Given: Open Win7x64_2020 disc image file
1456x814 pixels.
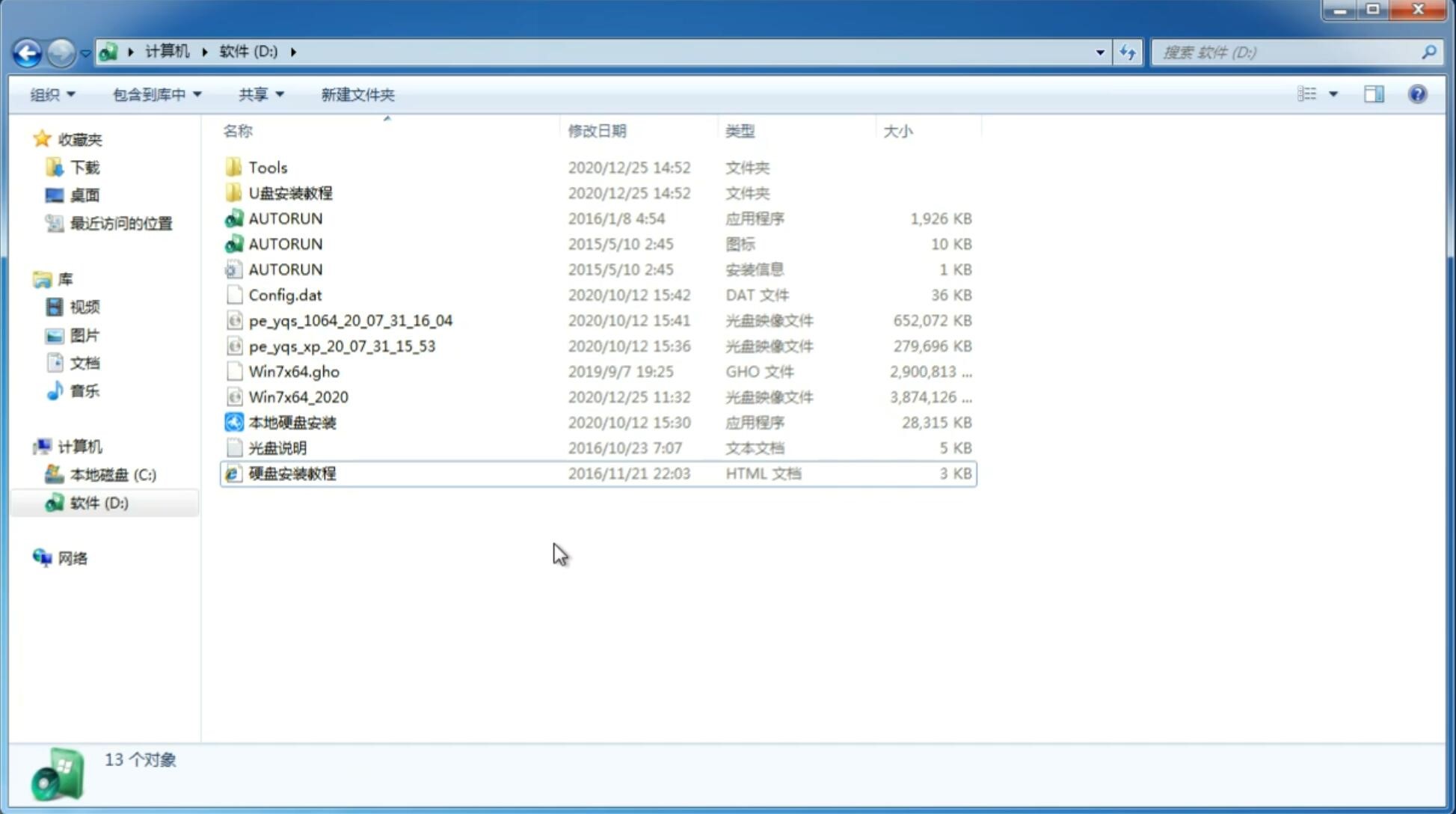Looking at the screenshot, I should tap(298, 397).
